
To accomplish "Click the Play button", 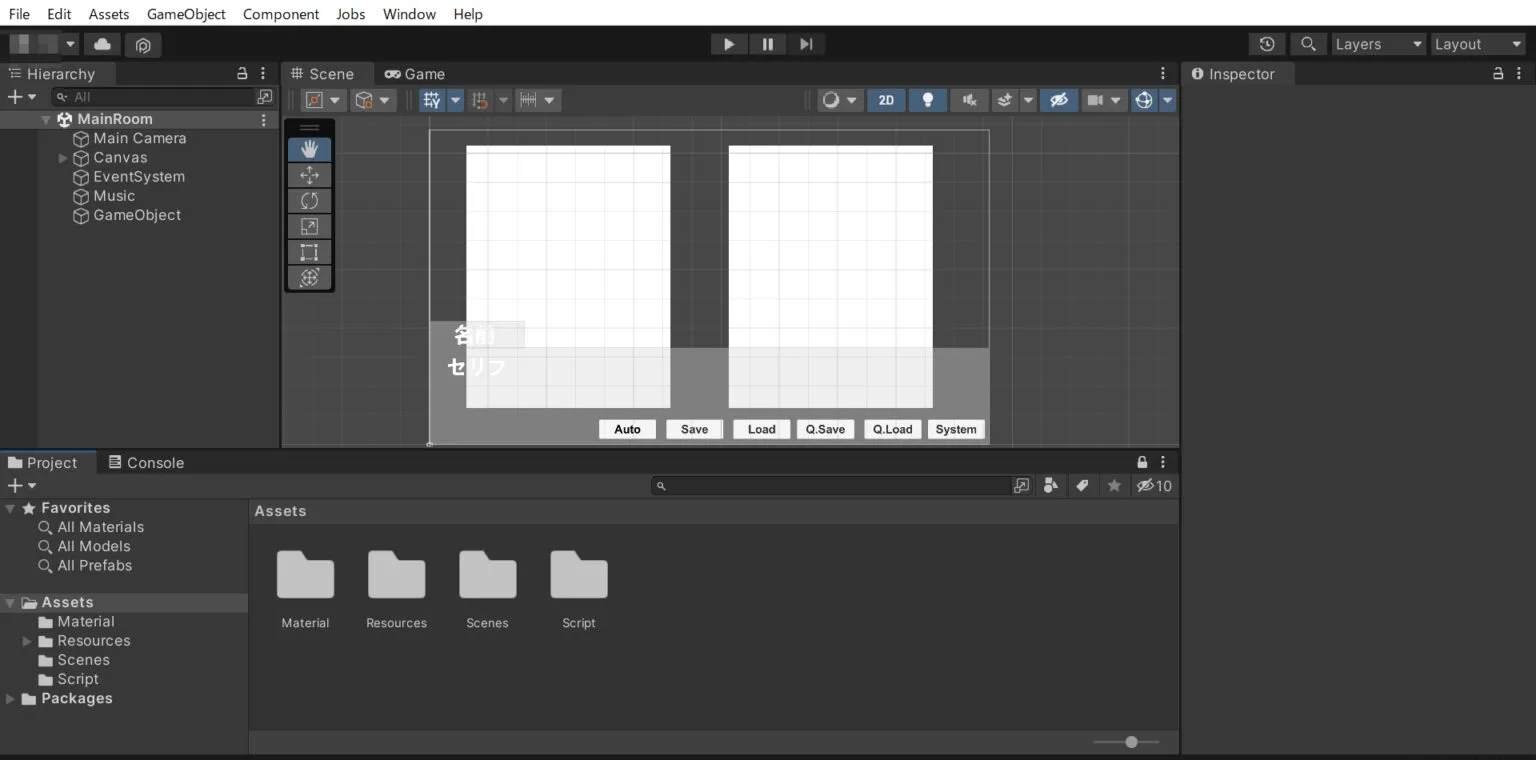I will pyautogui.click(x=729, y=44).
